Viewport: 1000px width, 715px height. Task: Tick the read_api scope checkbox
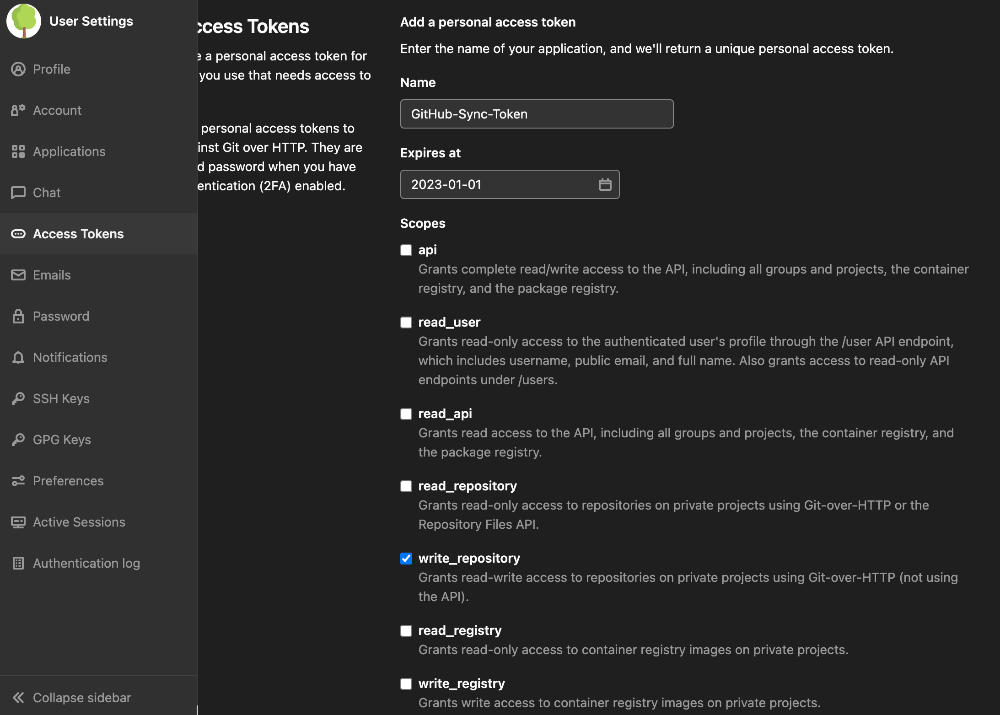[406, 414]
